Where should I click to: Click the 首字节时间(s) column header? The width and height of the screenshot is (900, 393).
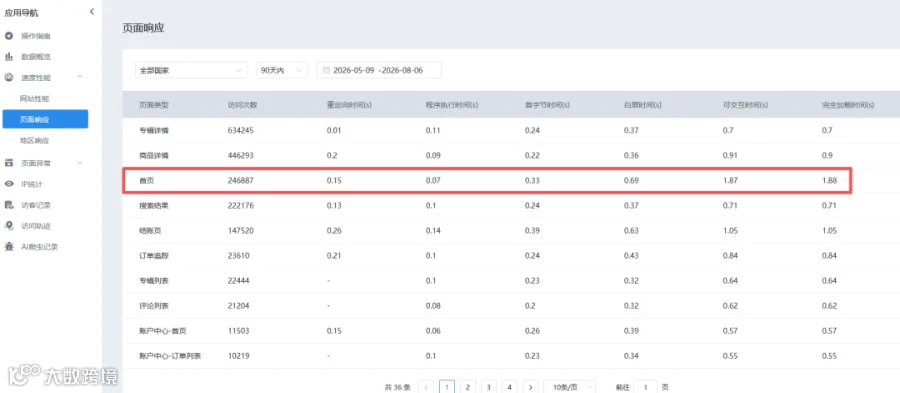[547, 105]
